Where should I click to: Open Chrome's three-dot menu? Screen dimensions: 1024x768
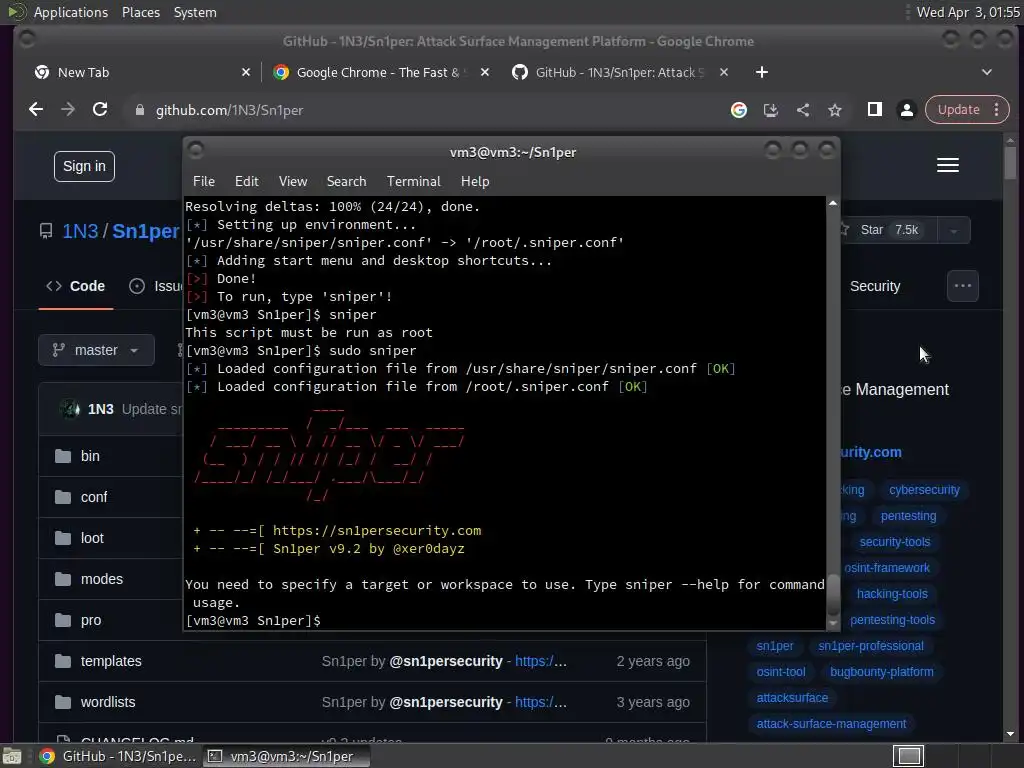[x=997, y=110]
